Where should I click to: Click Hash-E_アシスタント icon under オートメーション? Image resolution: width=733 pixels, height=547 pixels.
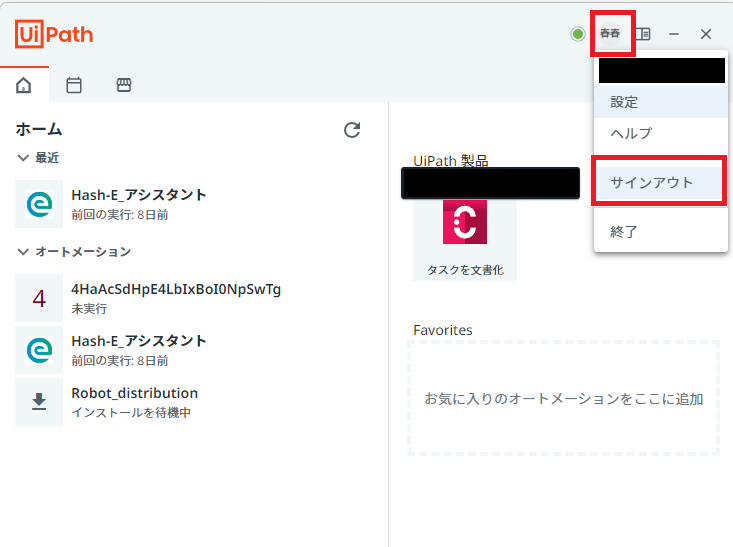pos(39,350)
